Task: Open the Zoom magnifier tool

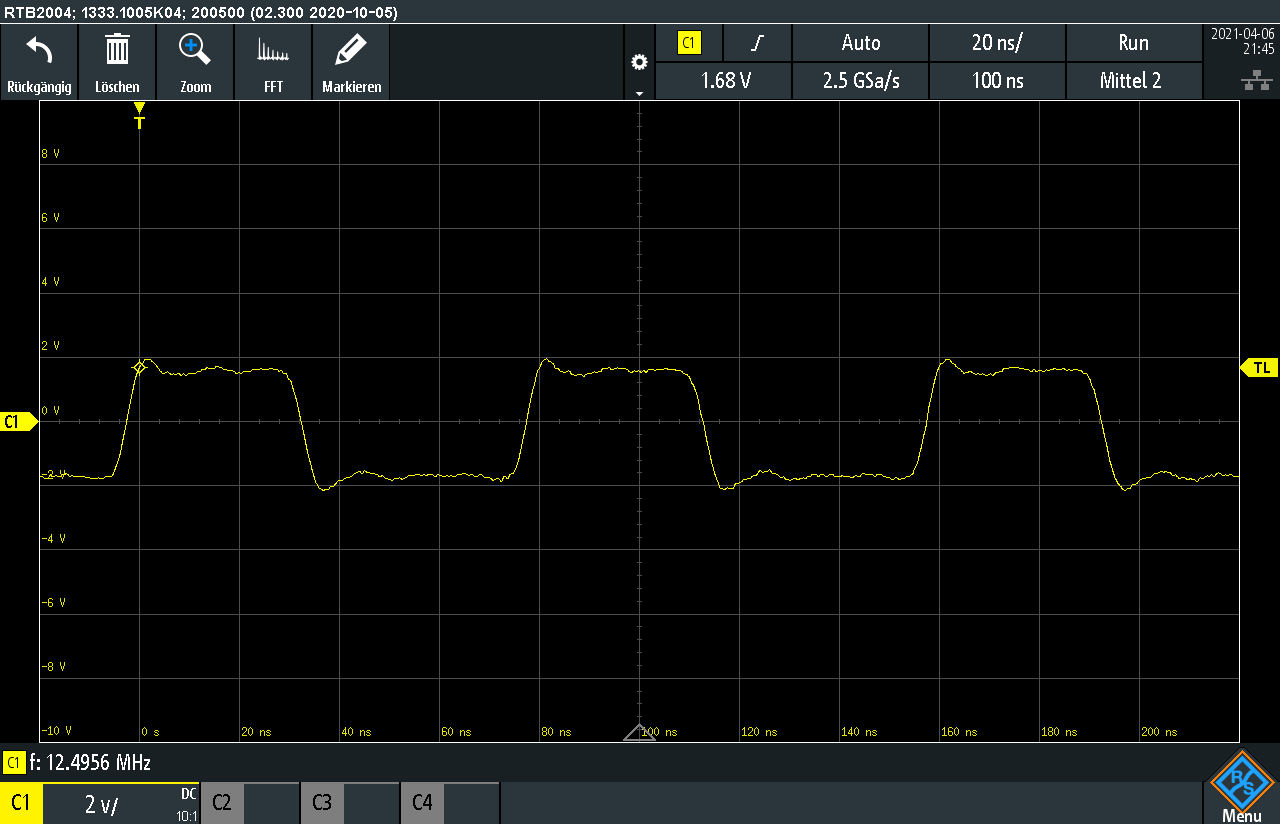Action: 195,49
